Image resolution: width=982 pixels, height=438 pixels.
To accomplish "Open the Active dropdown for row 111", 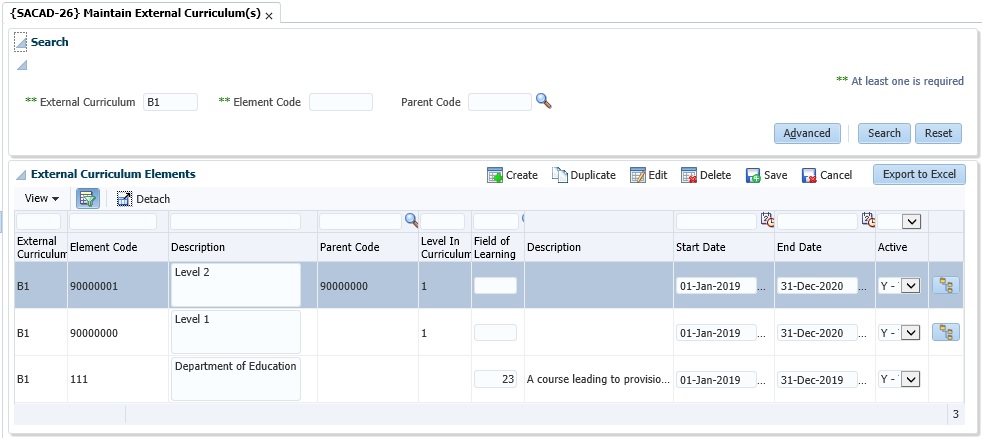I will pyautogui.click(x=911, y=380).
